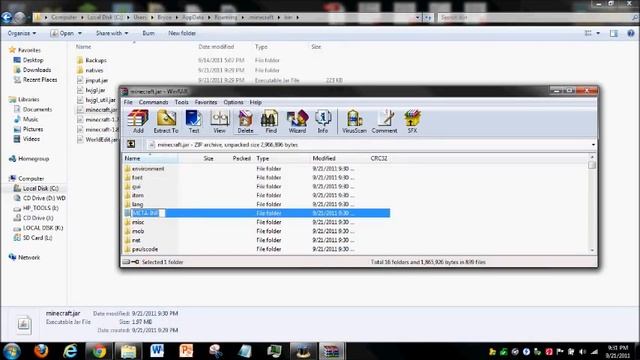The width and height of the screenshot is (640, 360).
Task: Open Internet Explorer from the taskbar
Action: (70, 351)
